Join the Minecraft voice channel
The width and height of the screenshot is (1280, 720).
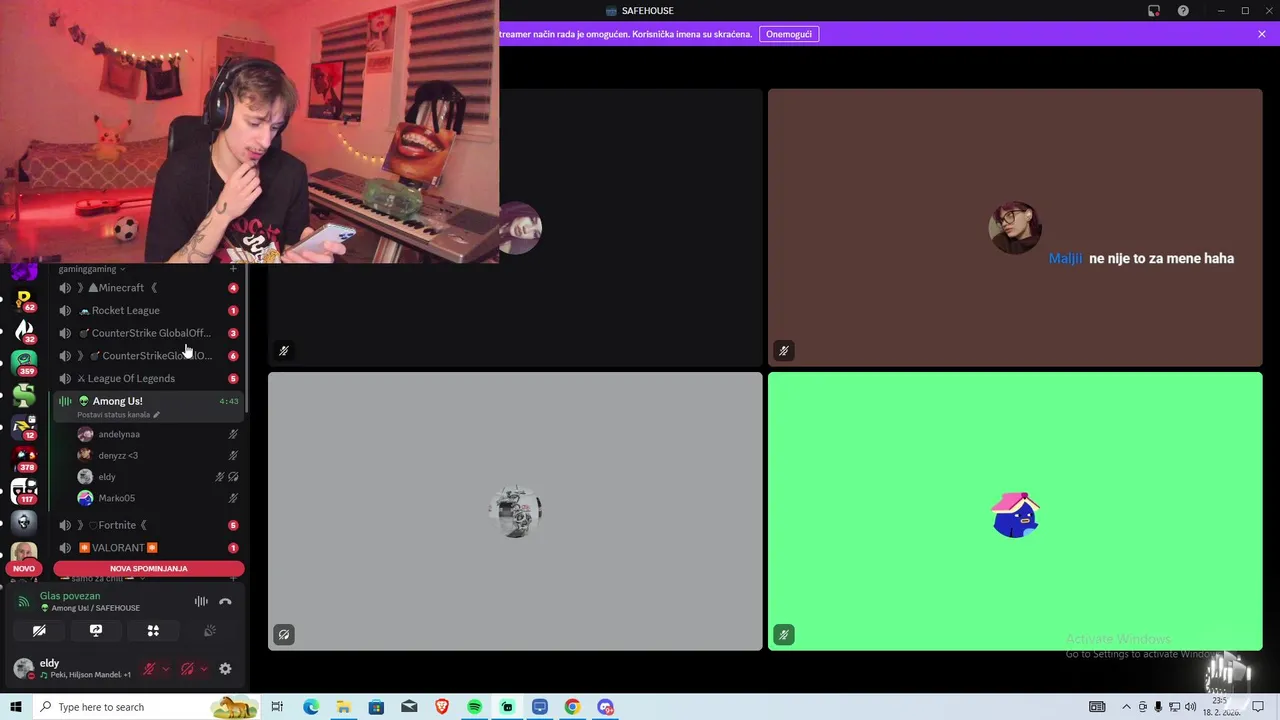[x=148, y=288]
